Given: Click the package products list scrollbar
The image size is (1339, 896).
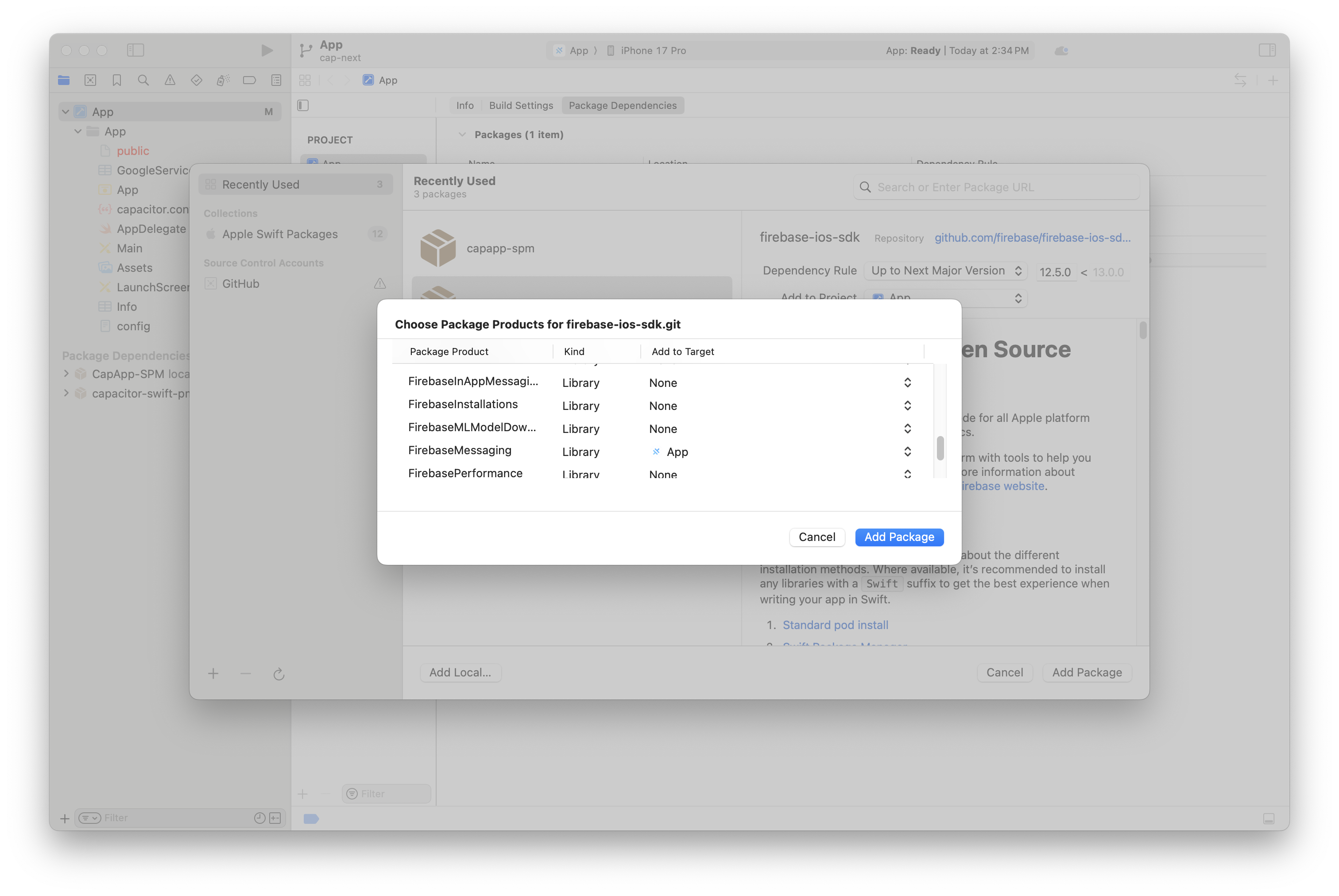Looking at the screenshot, I should (x=940, y=448).
